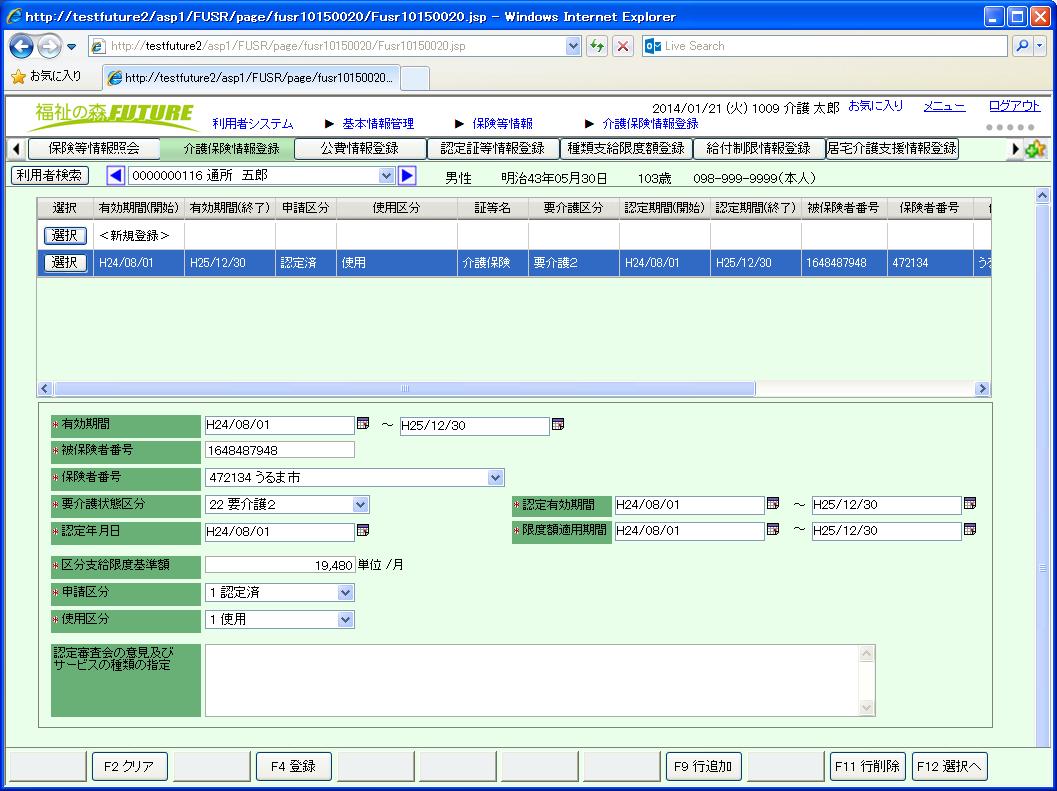The width and height of the screenshot is (1057, 791).
Task: Click the Live Search magnifier icon
Action: click(x=1022, y=46)
